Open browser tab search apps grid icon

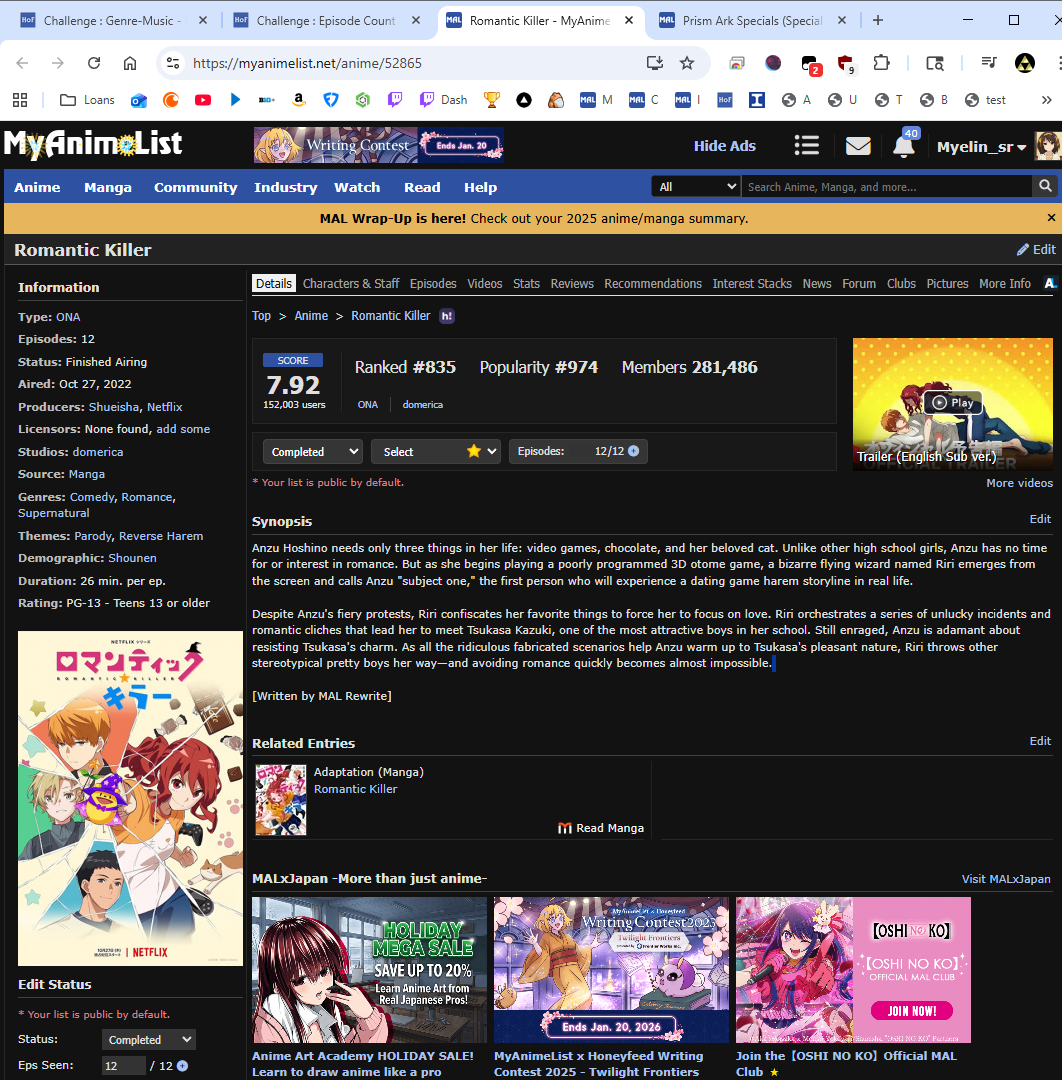pos(20,100)
